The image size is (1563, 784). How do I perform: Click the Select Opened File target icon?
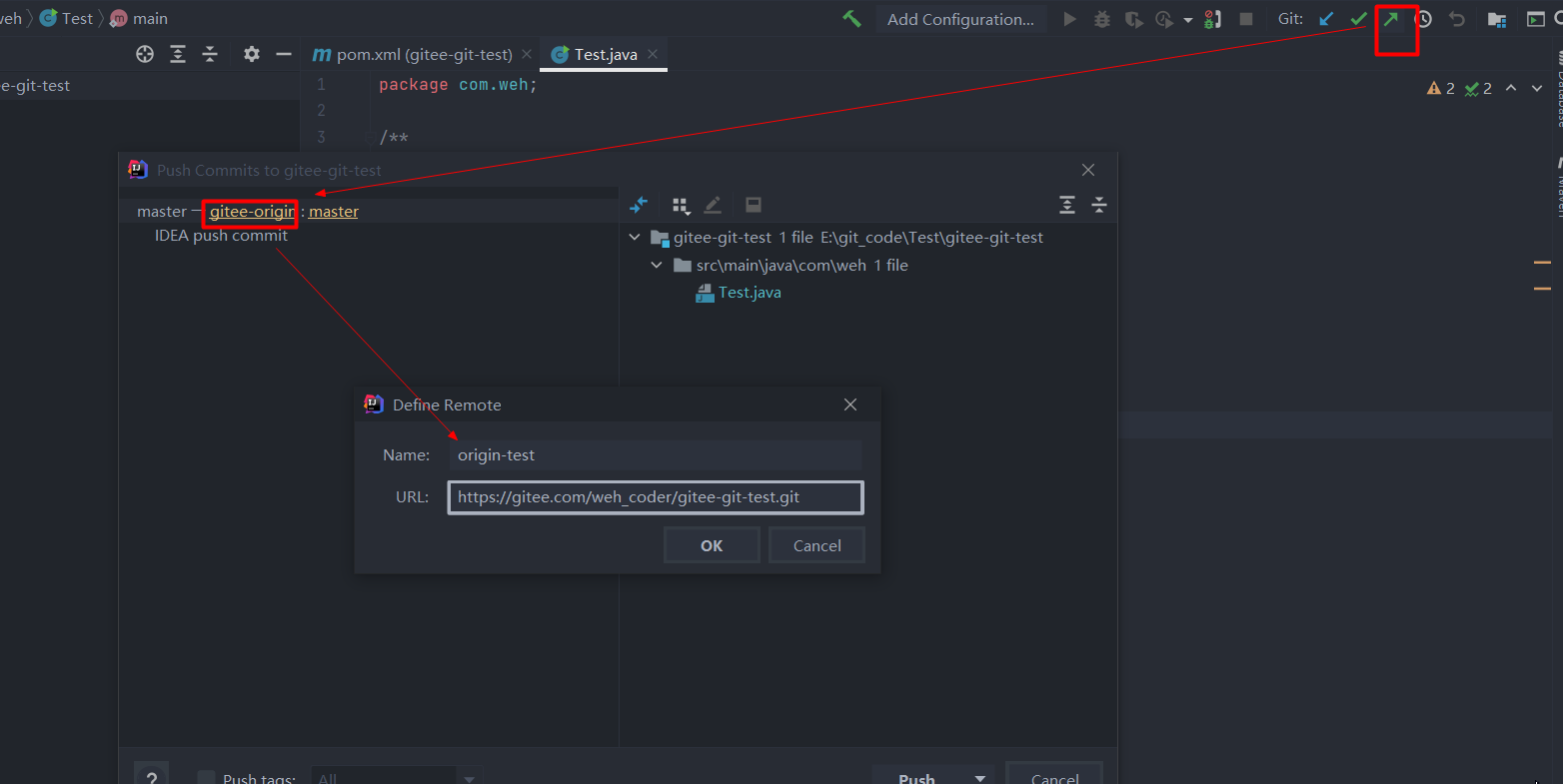145,54
